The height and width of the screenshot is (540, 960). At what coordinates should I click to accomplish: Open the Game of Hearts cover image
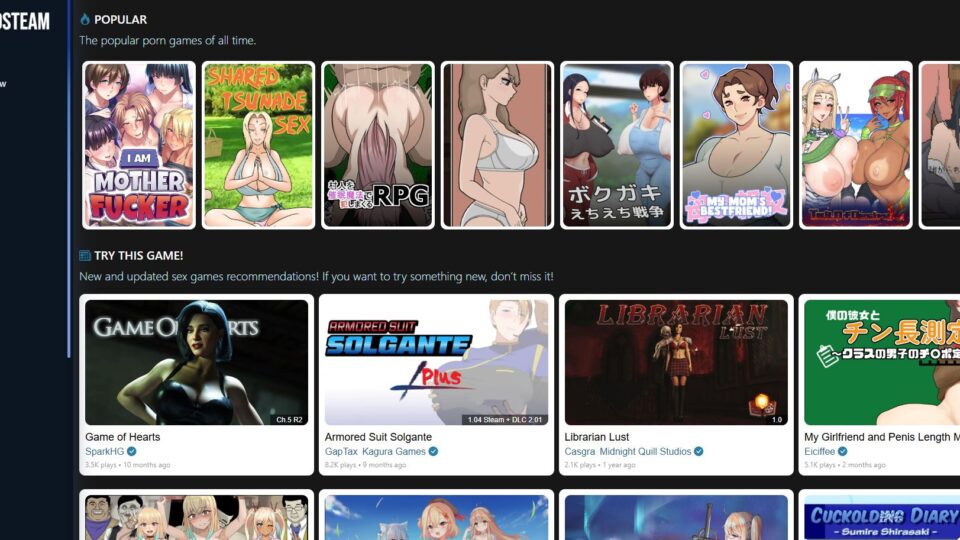pyautogui.click(x=197, y=362)
